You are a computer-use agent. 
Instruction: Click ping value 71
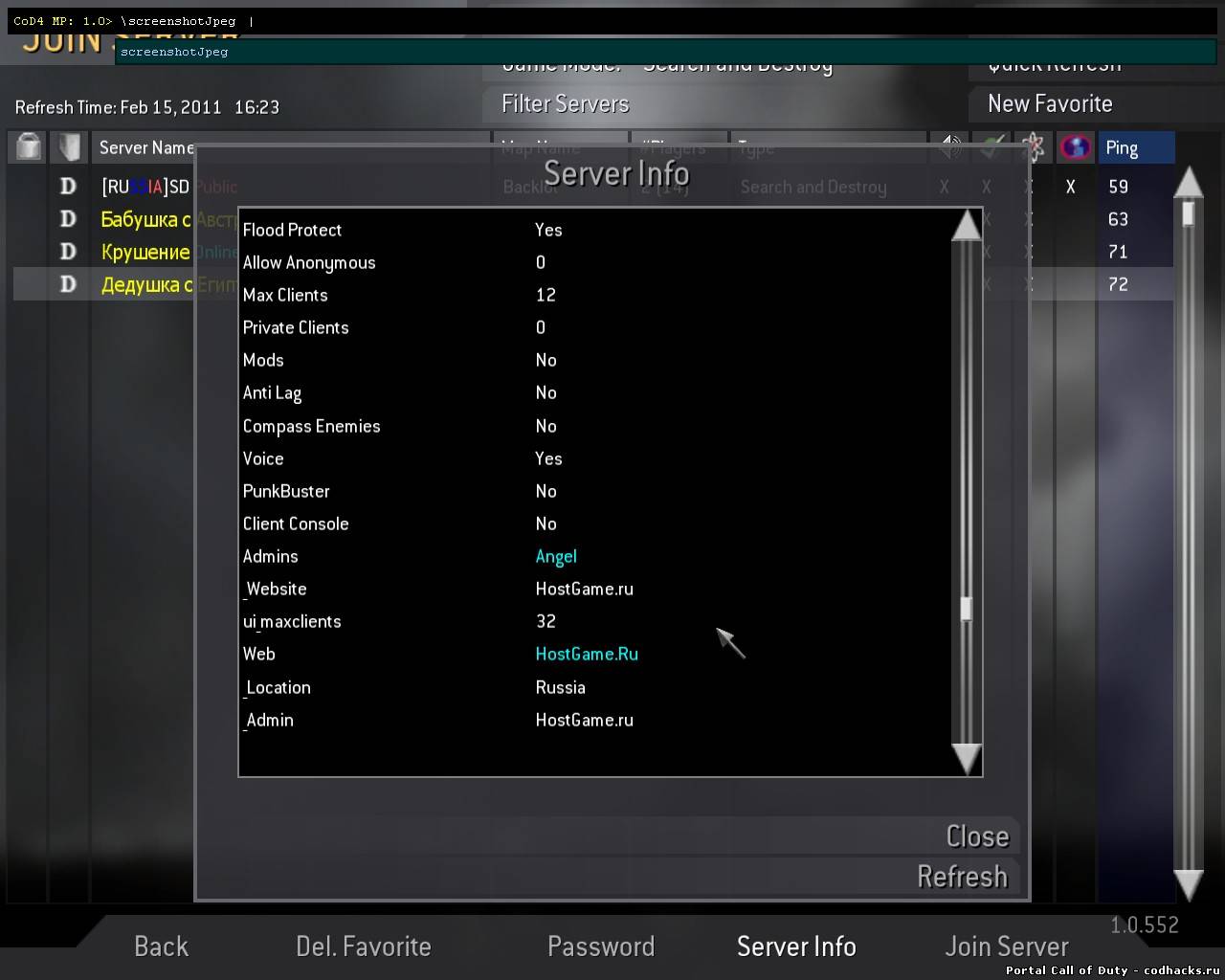[1118, 252]
